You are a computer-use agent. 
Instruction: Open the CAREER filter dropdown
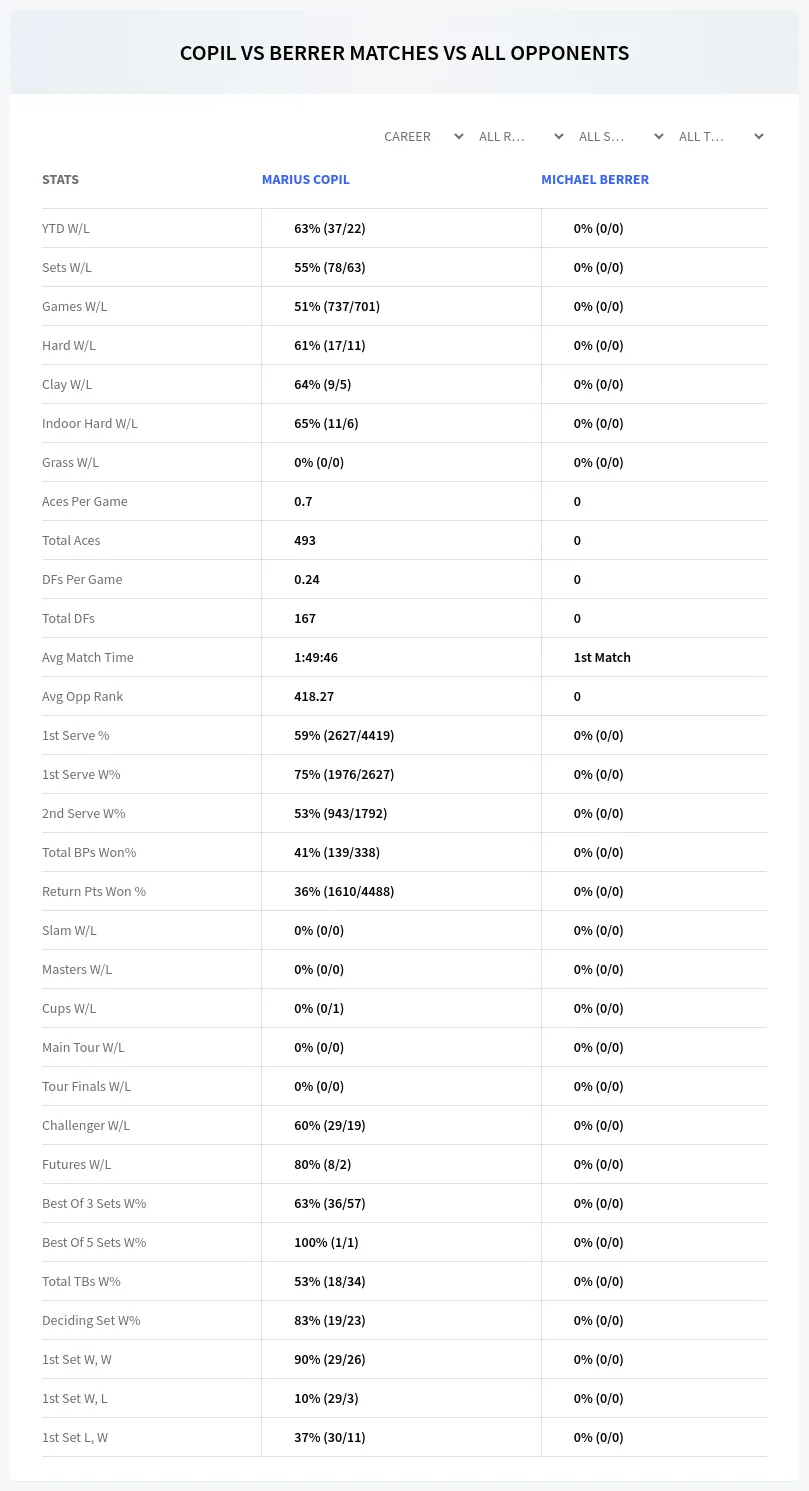(422, 136)
